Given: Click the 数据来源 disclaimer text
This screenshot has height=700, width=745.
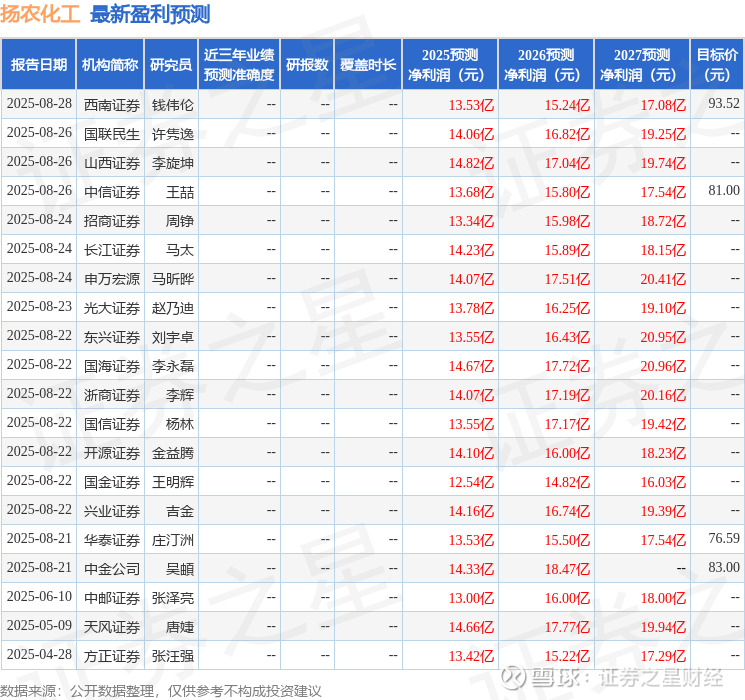Looking at the screenshot, I should click(161, 690).
